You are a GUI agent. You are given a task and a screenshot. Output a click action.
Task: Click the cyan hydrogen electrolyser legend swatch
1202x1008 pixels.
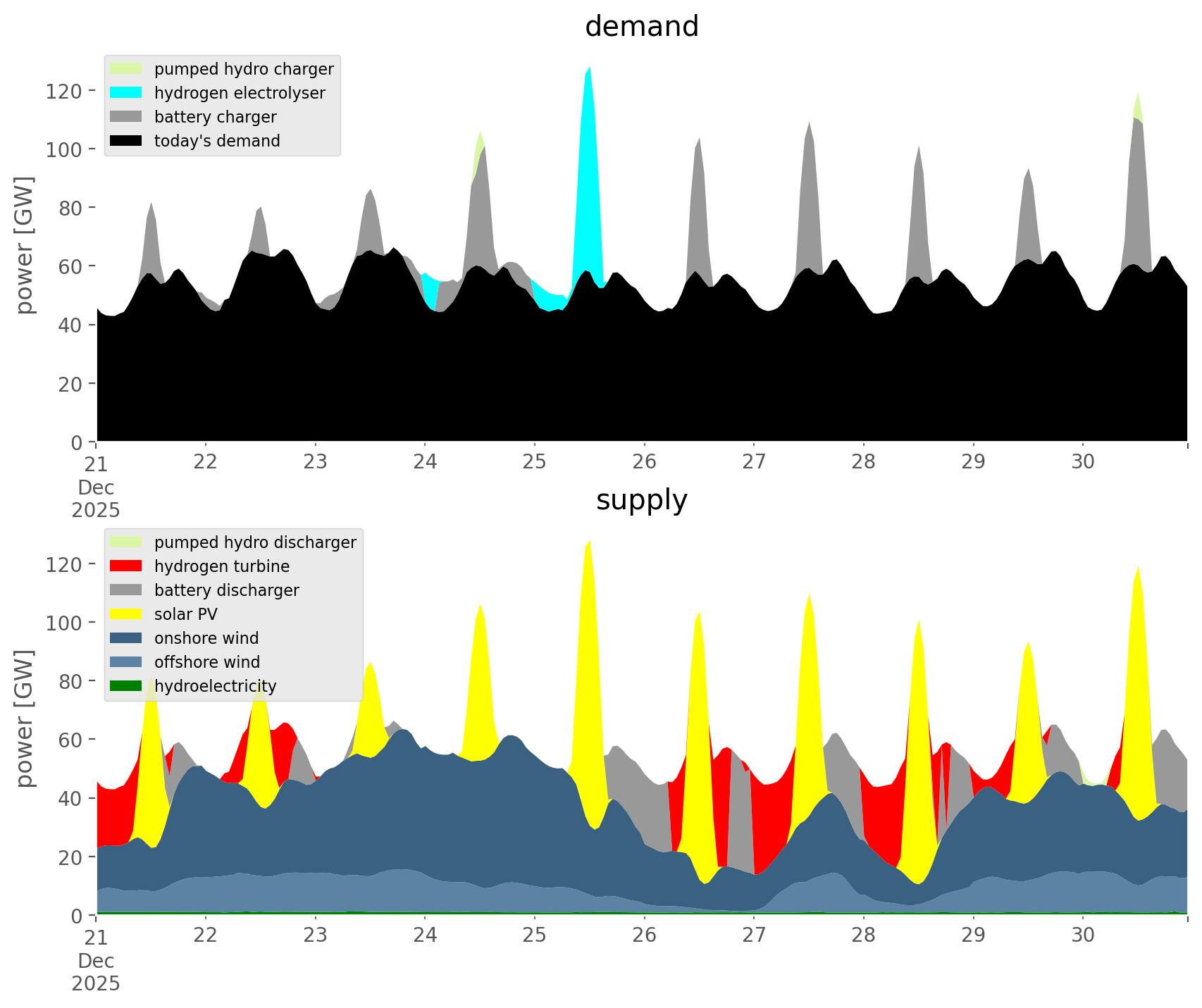pyautogui.click(x=126, y=93)
